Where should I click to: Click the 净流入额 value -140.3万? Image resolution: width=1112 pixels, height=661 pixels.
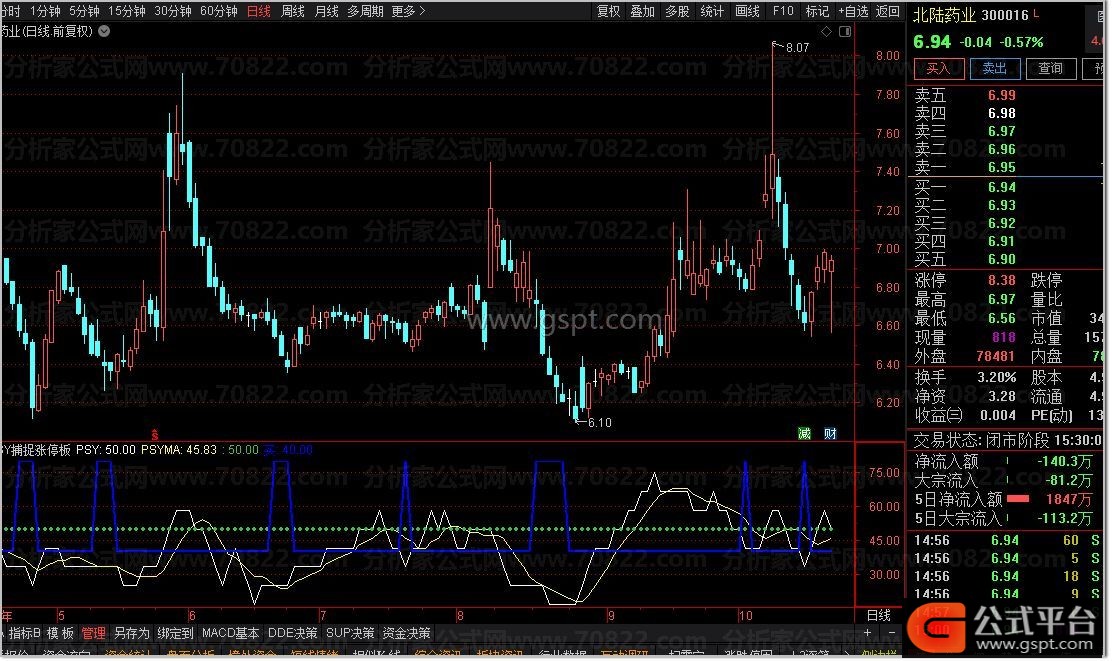(x=1064, y=462)
